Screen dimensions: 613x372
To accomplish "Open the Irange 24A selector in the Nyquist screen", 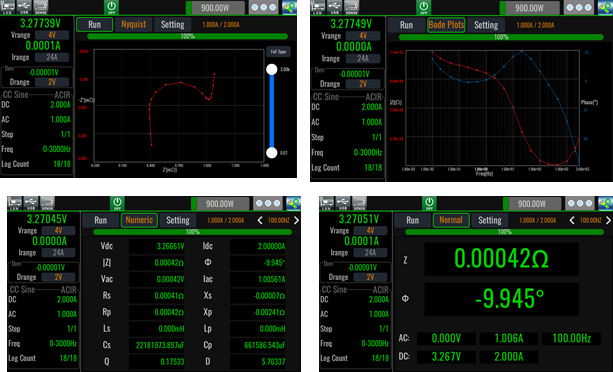I will (x=52, y=57).
